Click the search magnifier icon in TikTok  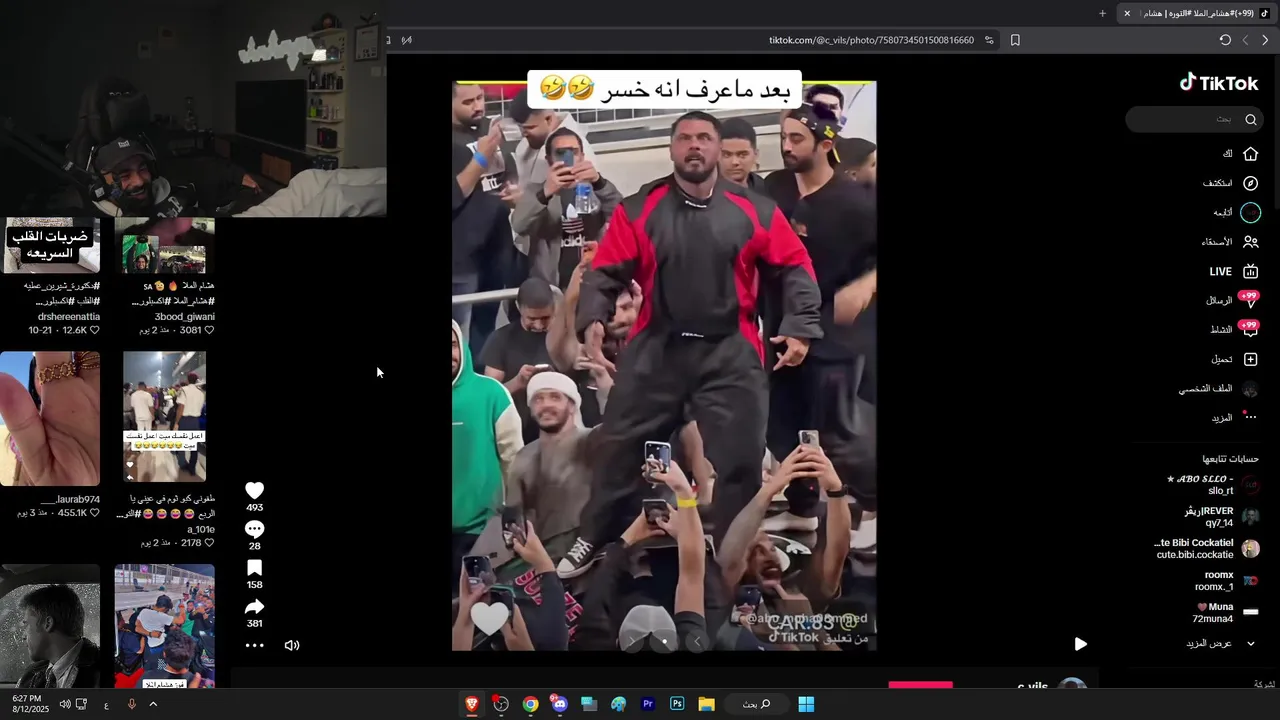tap(1250, 119)
